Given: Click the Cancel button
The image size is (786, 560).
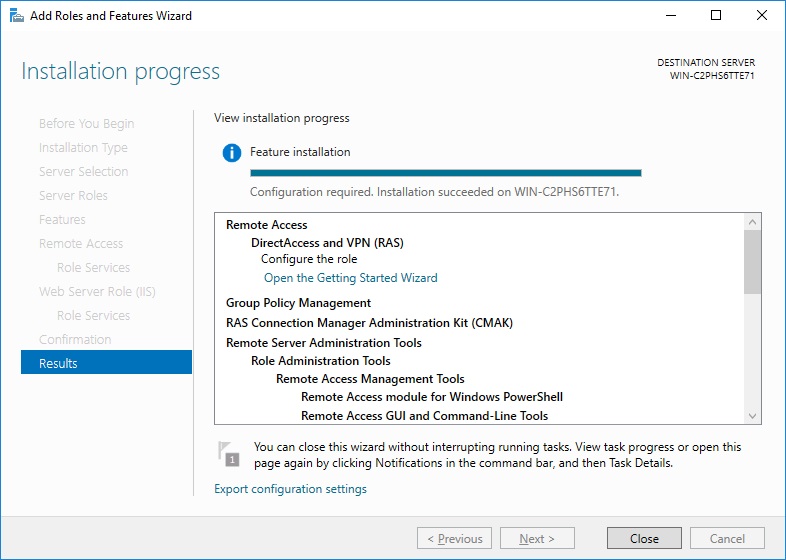Looking at the screenshot, I should (x=727, y=539).
